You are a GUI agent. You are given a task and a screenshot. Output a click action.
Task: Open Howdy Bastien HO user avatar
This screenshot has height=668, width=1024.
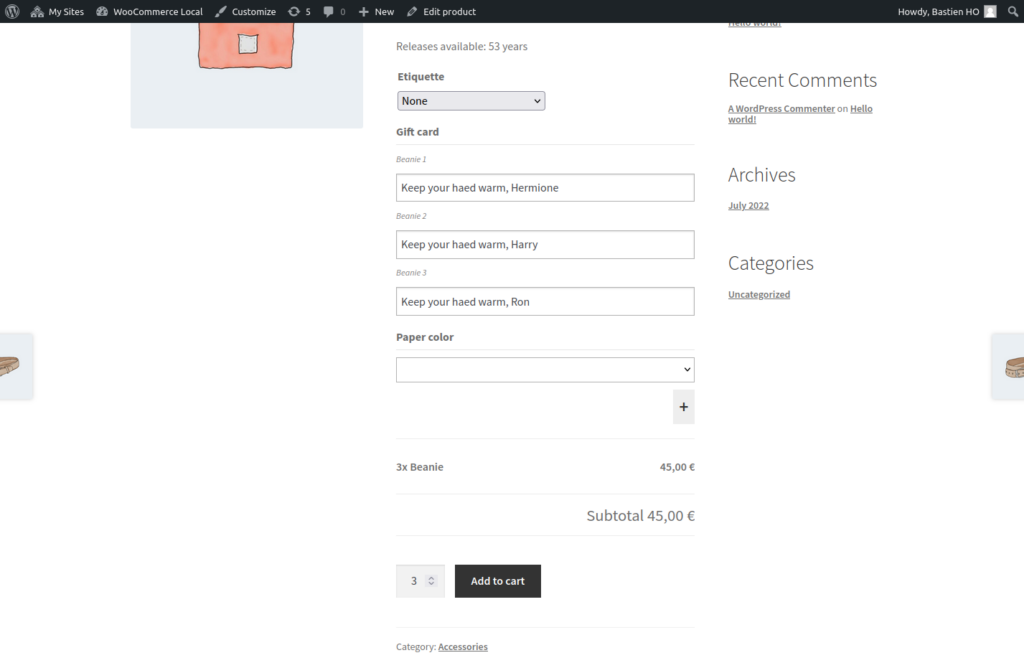[x=989, y=11]
